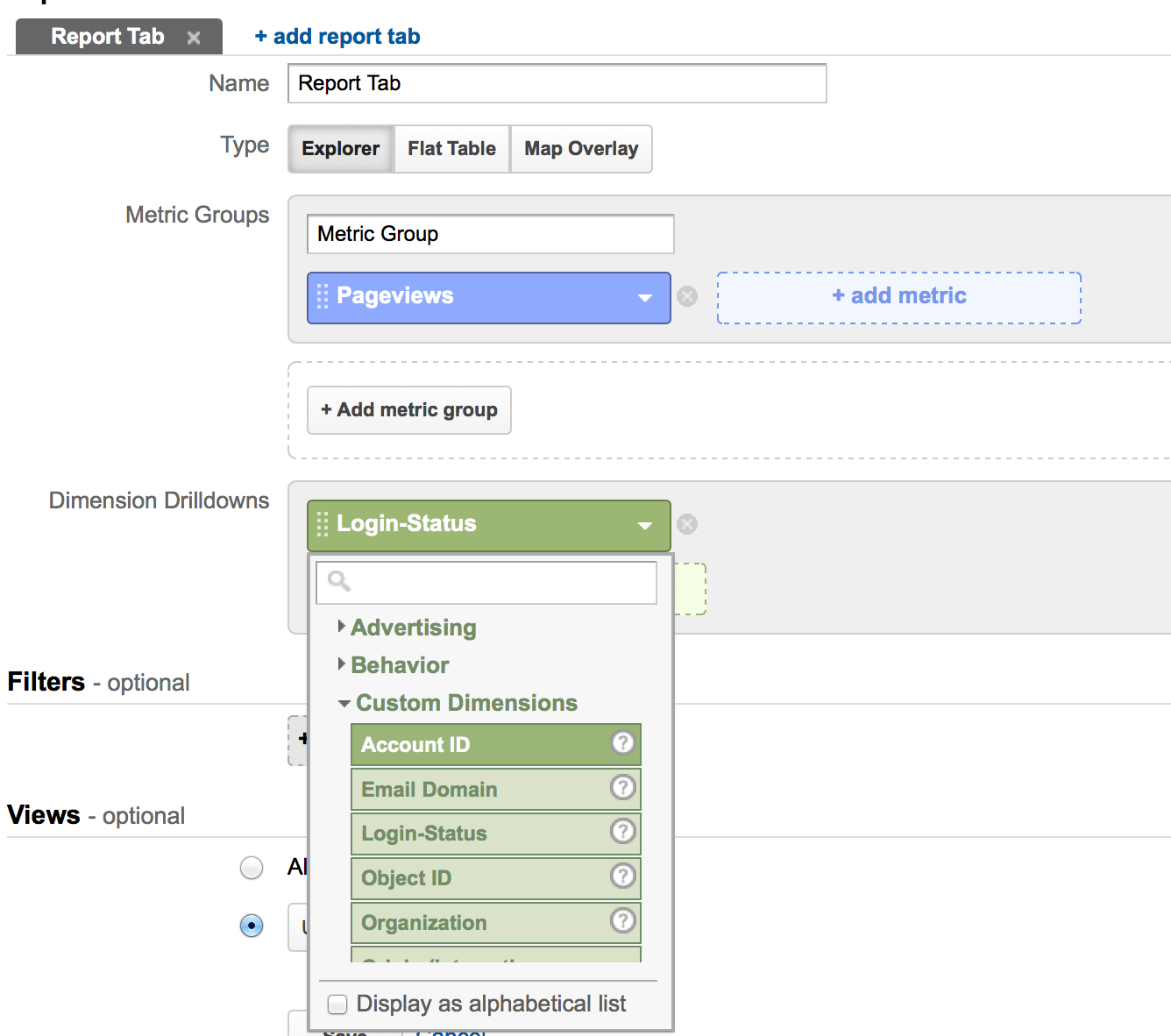The width and height of the screenshot is (1171, 1036).
Task: Close the Report Tab via X icon
Action: point(194,38)
